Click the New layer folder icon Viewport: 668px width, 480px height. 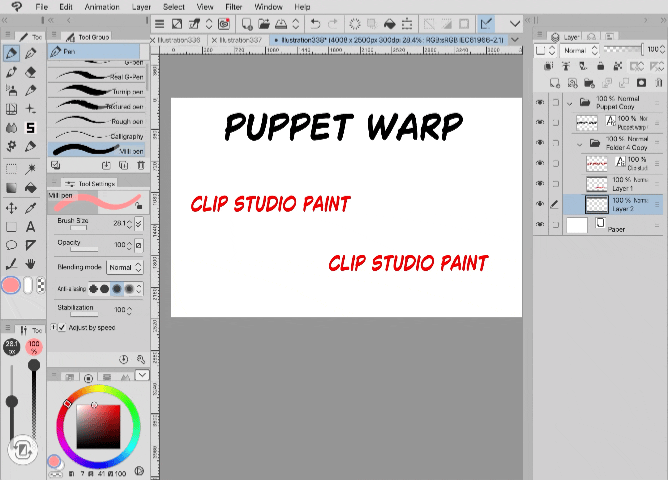point(589,83)
